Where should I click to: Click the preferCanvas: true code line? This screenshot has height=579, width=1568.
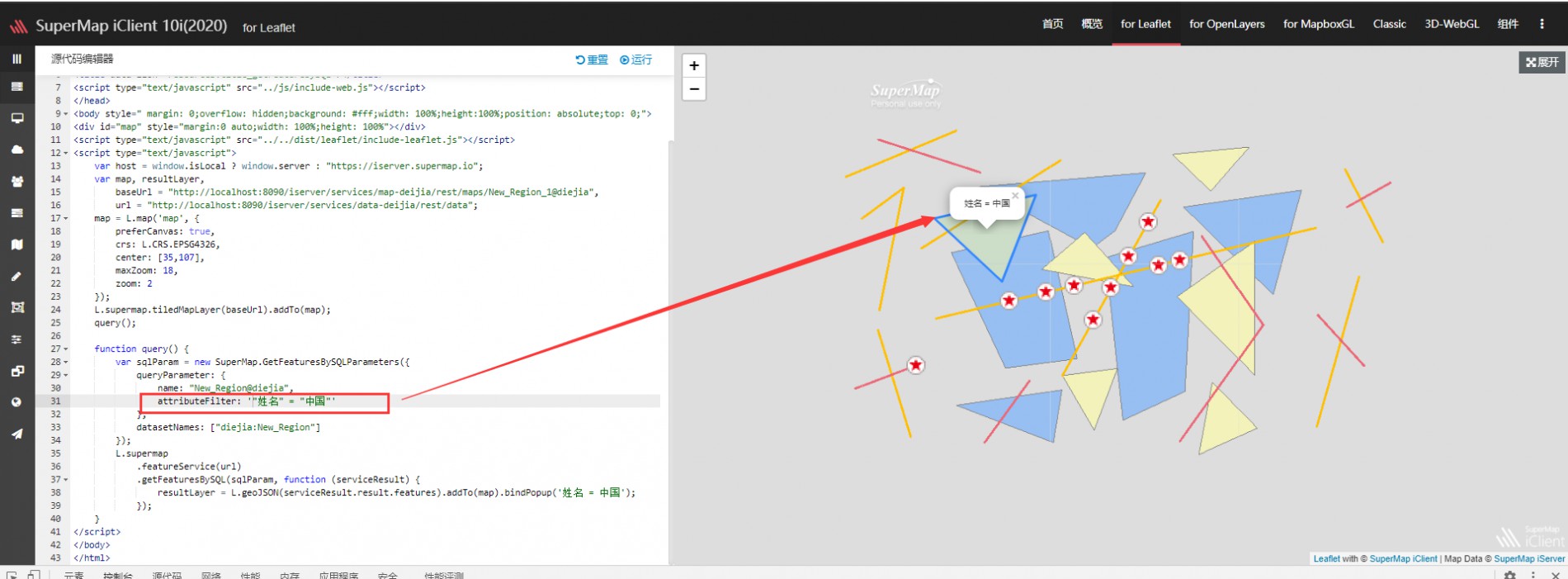pyautogui.click(x=165, y=231)
